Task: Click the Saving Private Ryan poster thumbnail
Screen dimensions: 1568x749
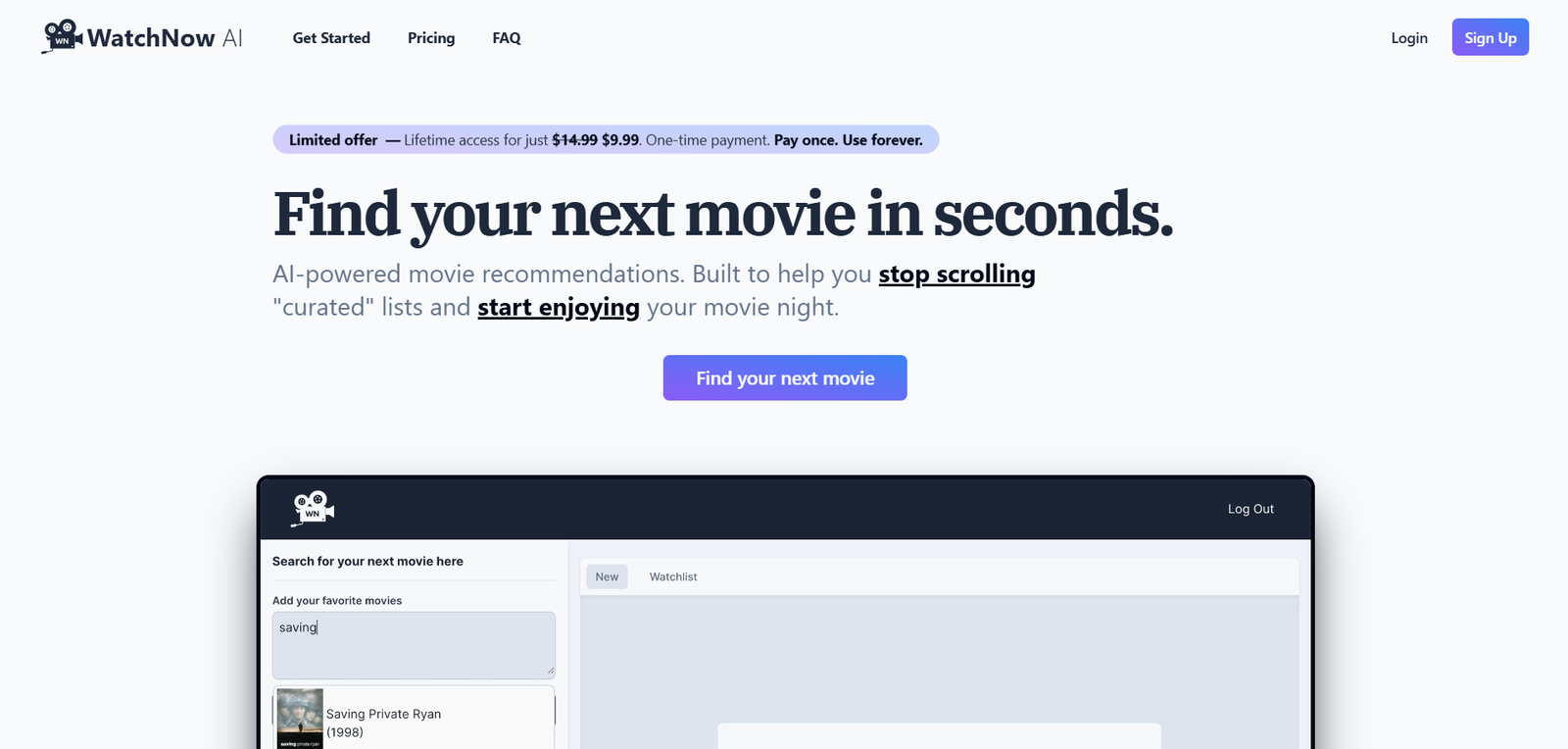Action: tap(300, 718)
